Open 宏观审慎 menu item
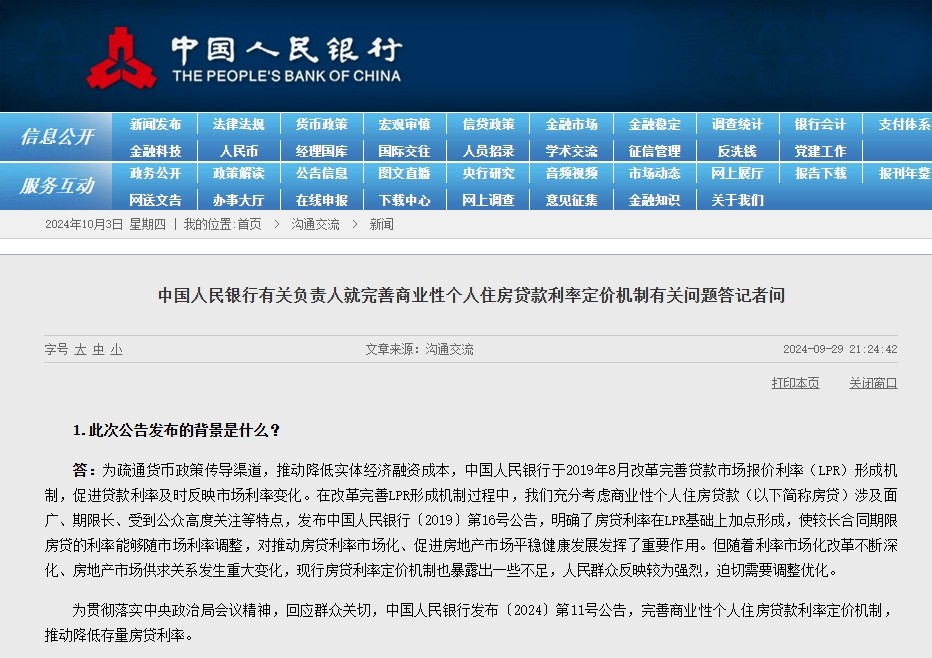Screen dimensions: 932x658 tap(404, 124)
